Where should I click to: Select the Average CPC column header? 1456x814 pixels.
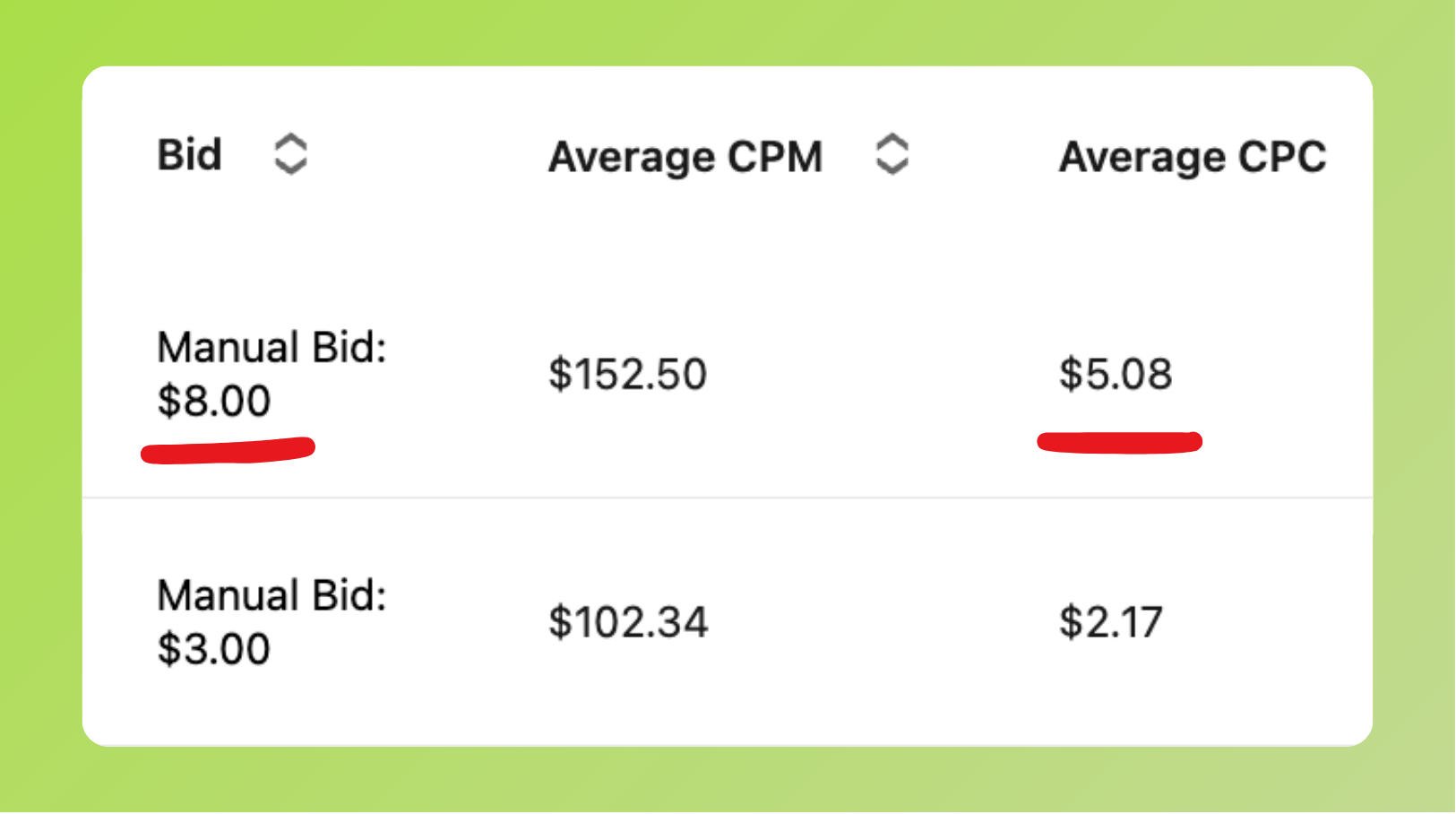point(1192,157)
